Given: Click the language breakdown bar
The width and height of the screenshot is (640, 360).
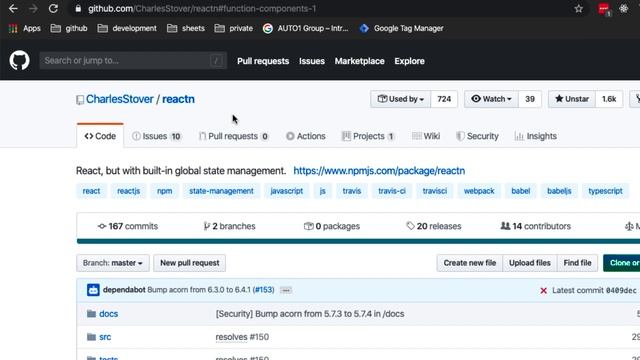Looking at the screenshot, I should coord(358,241).
